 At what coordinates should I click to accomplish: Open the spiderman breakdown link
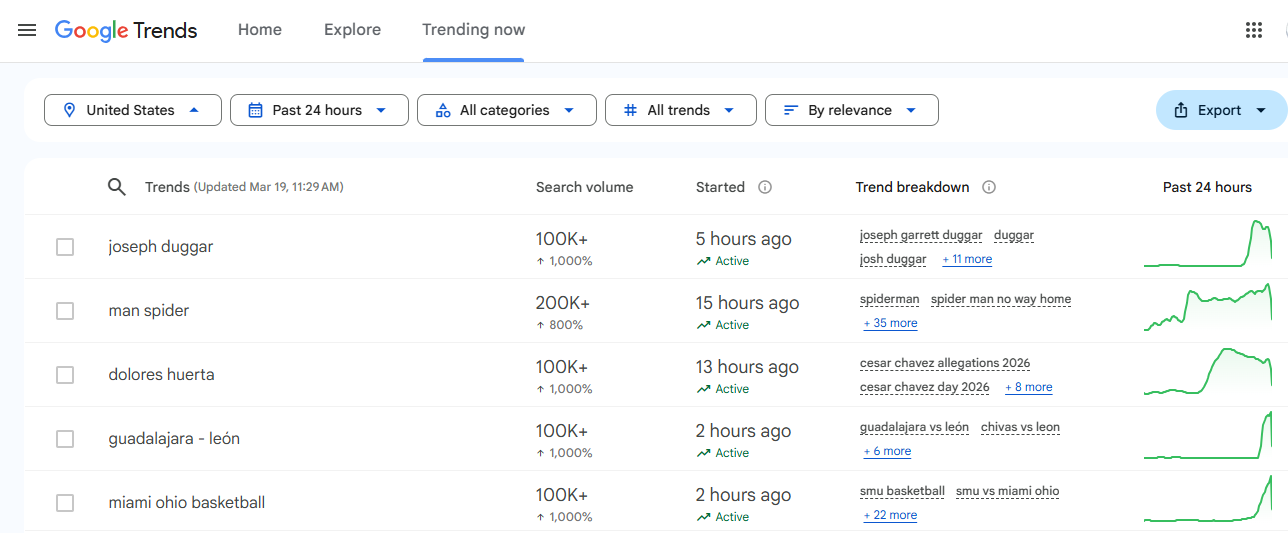click(889, 299)
